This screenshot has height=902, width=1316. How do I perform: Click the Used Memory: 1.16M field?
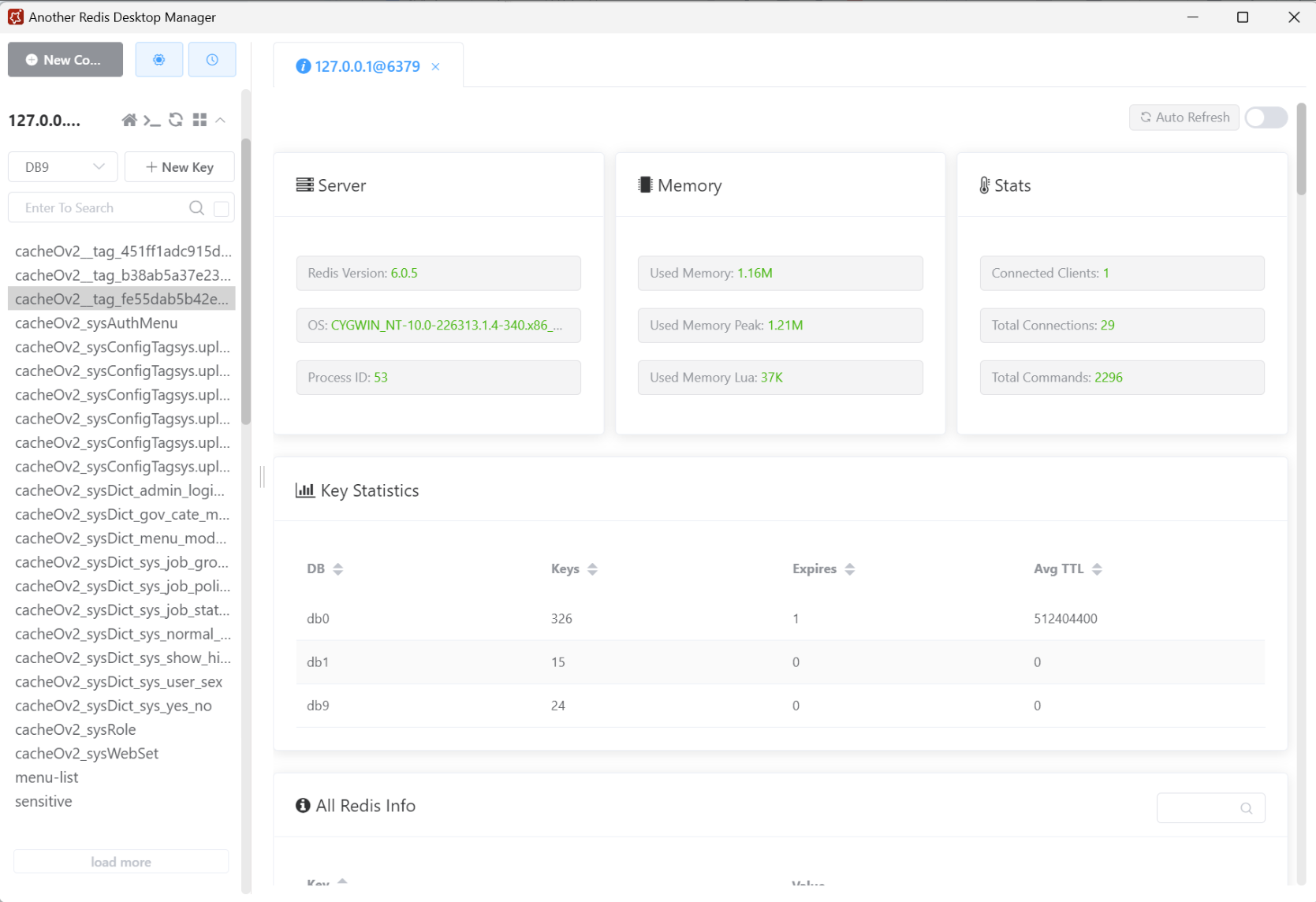pyautogui.click(x=780, y=273)
